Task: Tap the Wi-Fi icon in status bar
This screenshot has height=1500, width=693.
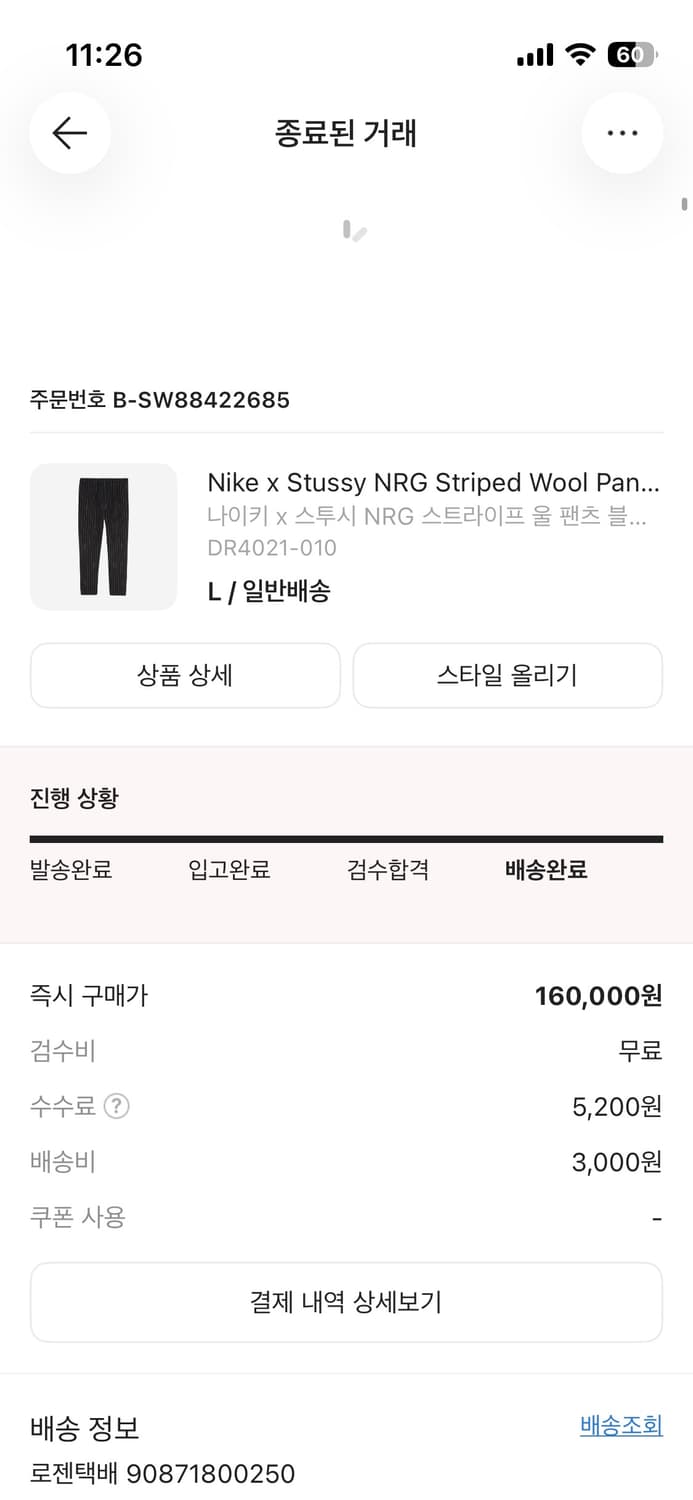Action: (580, 55)
